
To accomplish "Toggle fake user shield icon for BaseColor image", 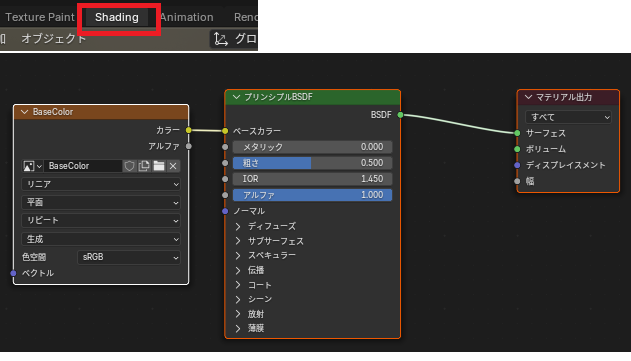I will point(129,166).
